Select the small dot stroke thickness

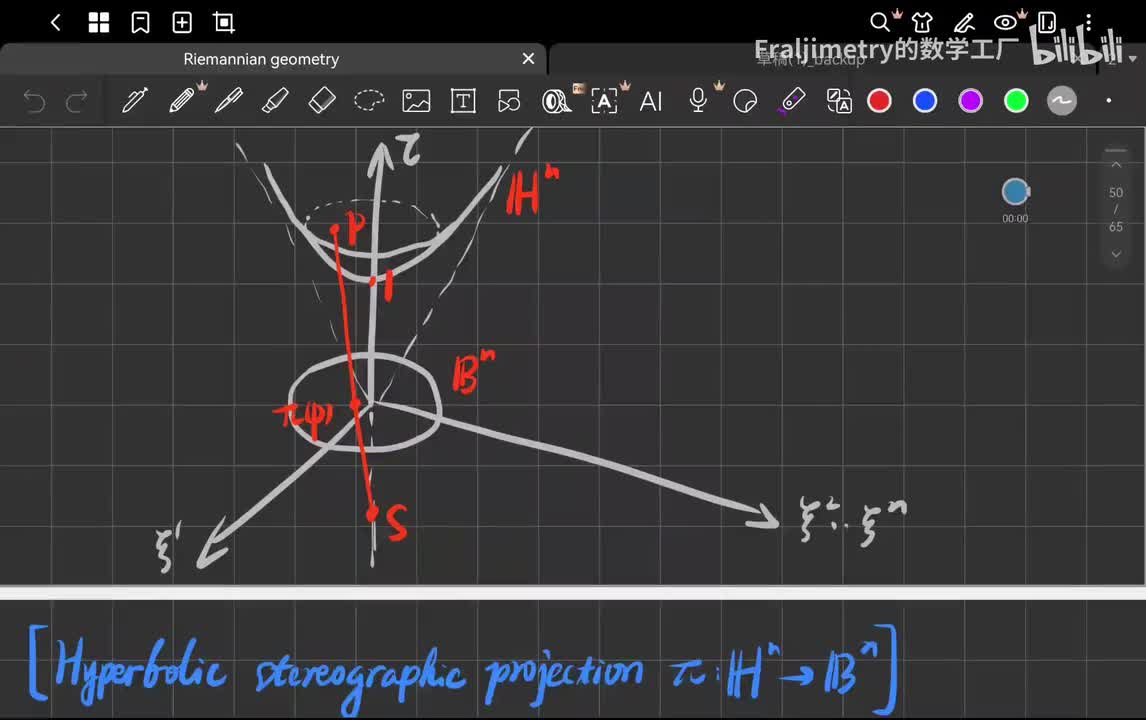coord(1109,101)
